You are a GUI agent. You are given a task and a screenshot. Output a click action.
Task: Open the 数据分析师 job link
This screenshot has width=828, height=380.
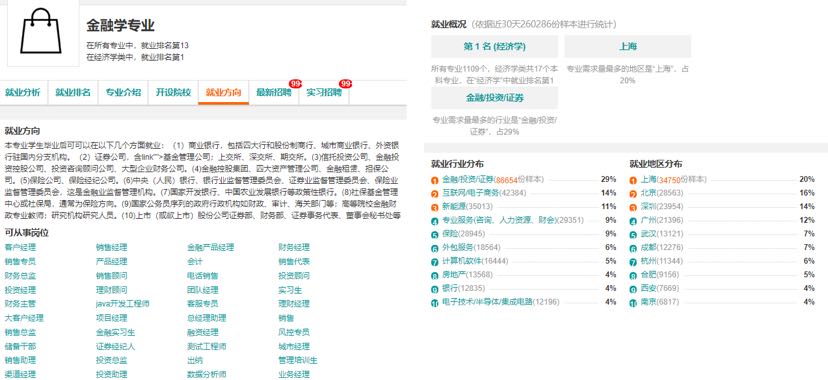coord(206,375)
